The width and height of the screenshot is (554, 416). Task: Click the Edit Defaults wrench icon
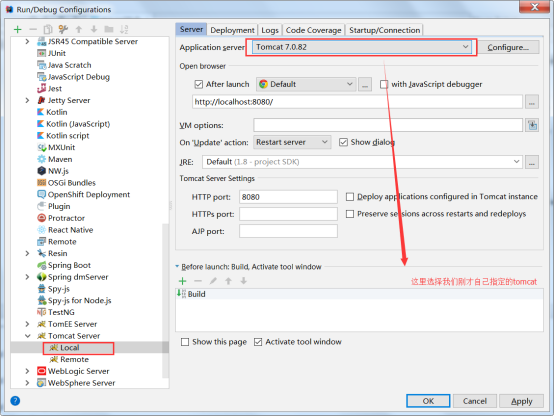63,29
